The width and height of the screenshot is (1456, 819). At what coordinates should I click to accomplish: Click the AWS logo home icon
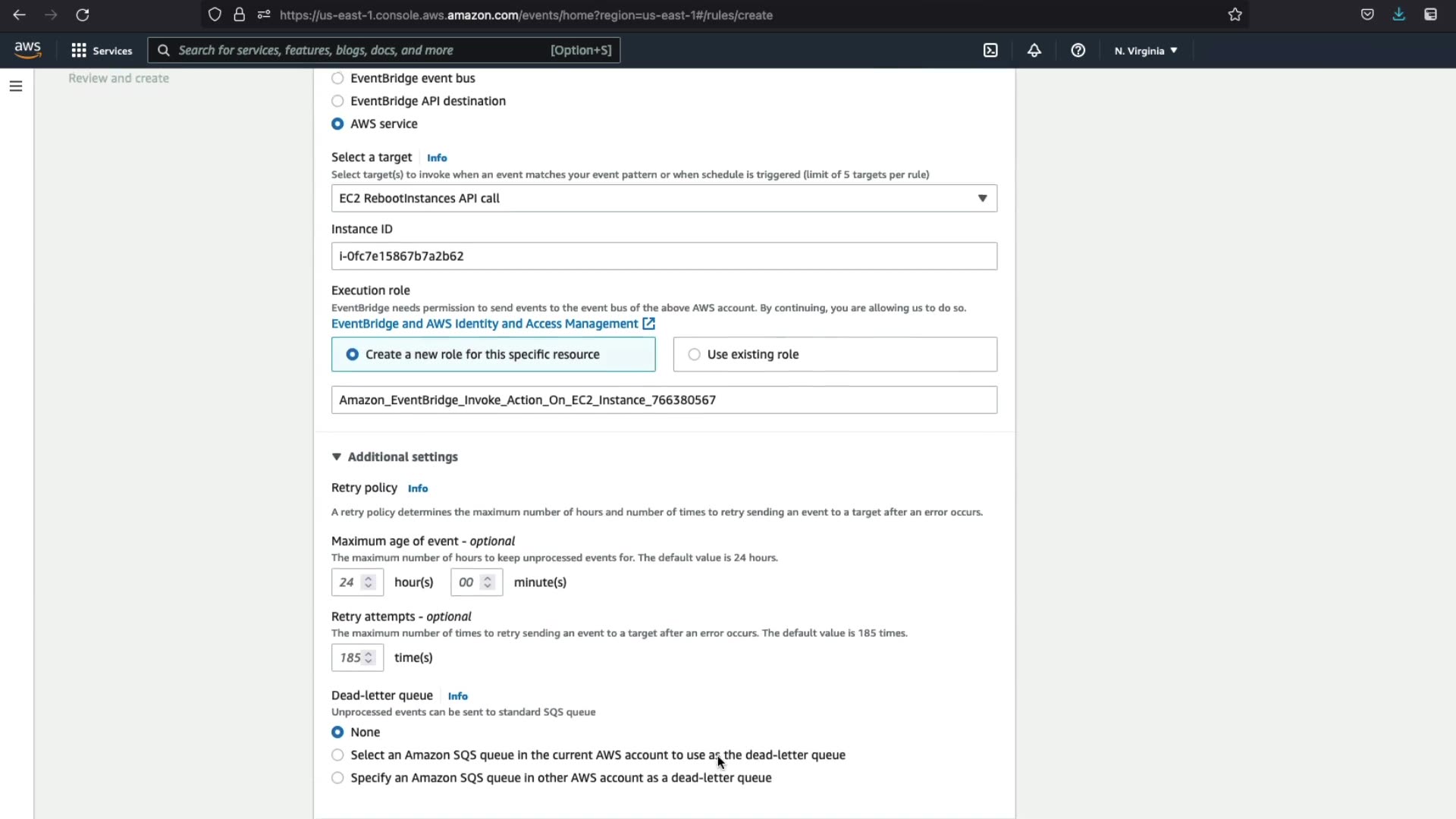pos(27,50)
